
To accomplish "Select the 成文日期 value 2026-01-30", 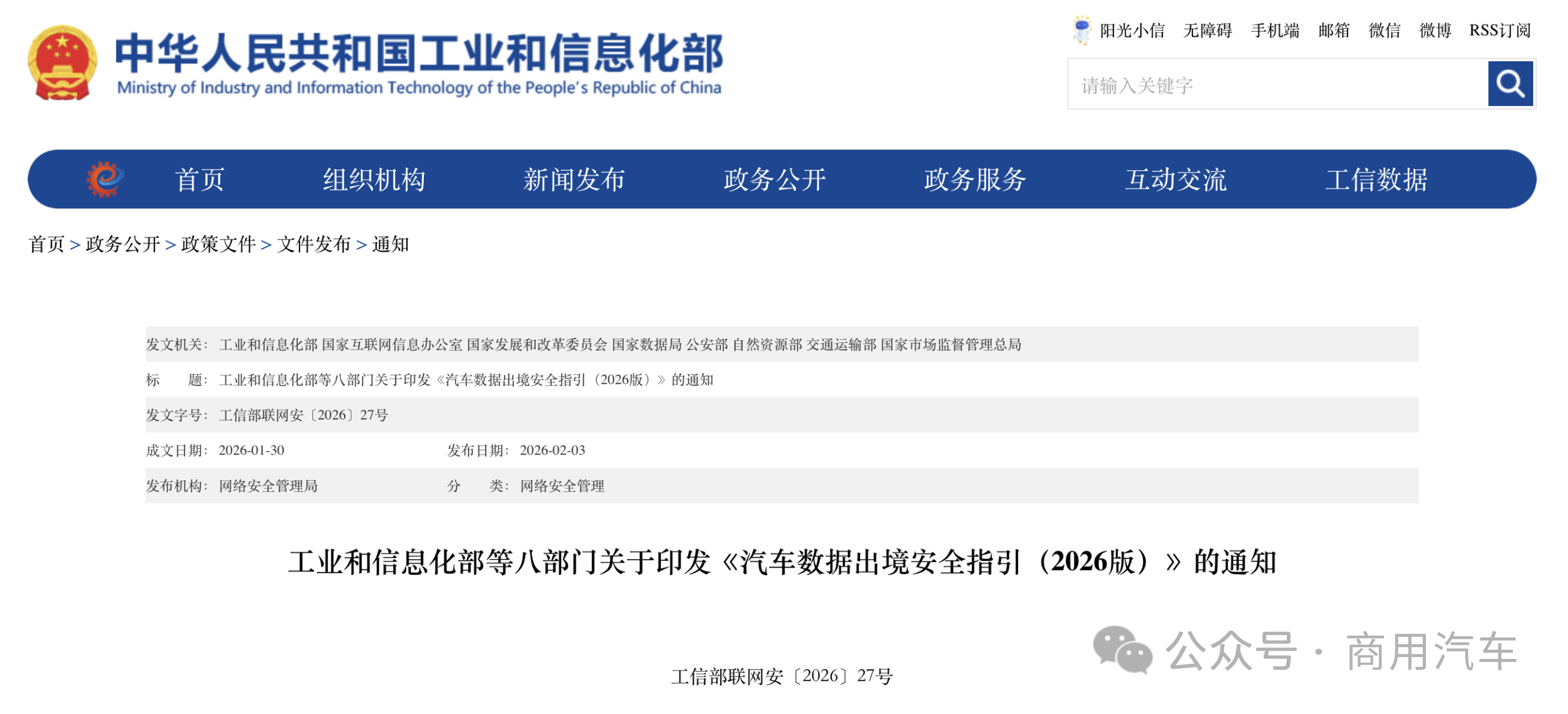I will click(251, 450).
